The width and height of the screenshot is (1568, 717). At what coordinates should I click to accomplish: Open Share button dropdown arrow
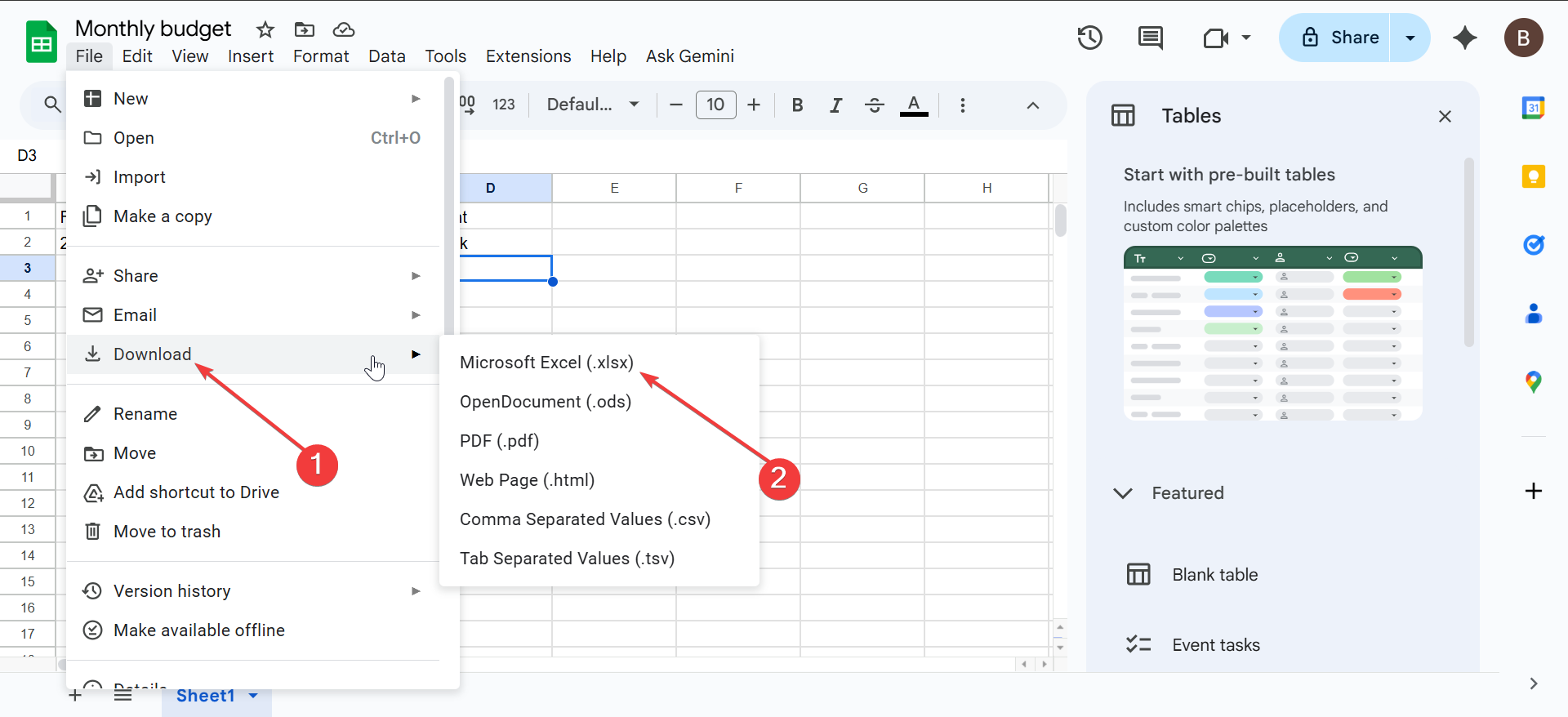pyautogui.click(x=1410, y=38)
